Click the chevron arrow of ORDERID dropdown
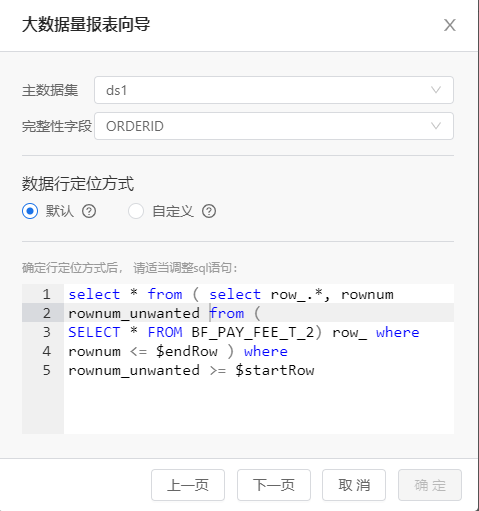 [436, 126]
